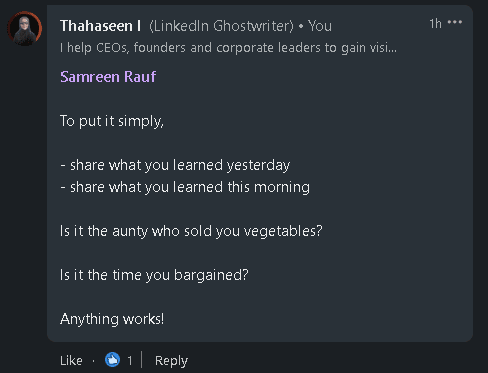
Task: View who reacted via the count 1
Action: (x=130, y=360)
